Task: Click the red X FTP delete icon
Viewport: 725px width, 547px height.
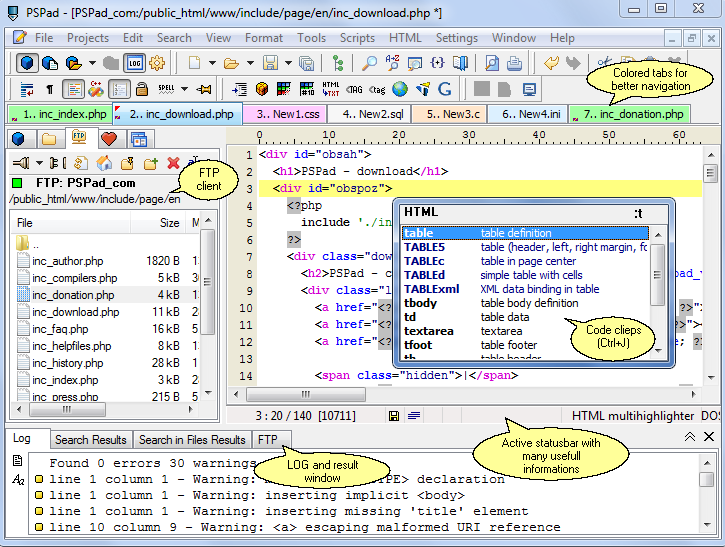Action: [x=173, y=163]
